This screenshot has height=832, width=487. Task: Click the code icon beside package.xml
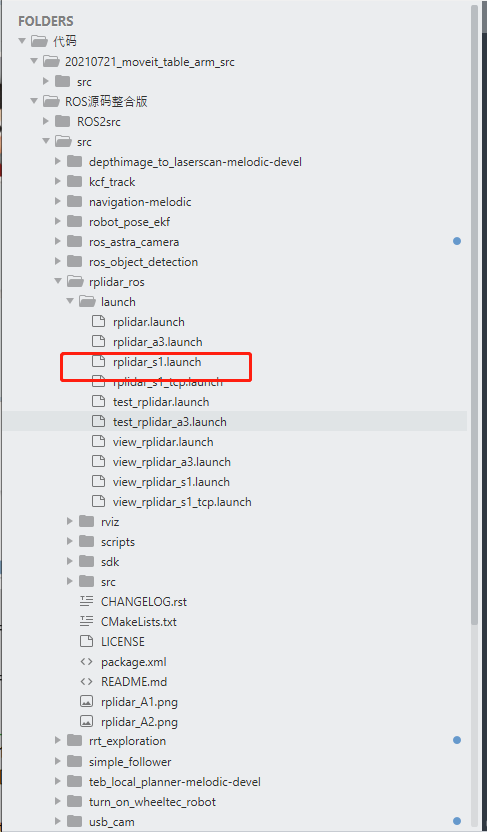tap(86, 662)
